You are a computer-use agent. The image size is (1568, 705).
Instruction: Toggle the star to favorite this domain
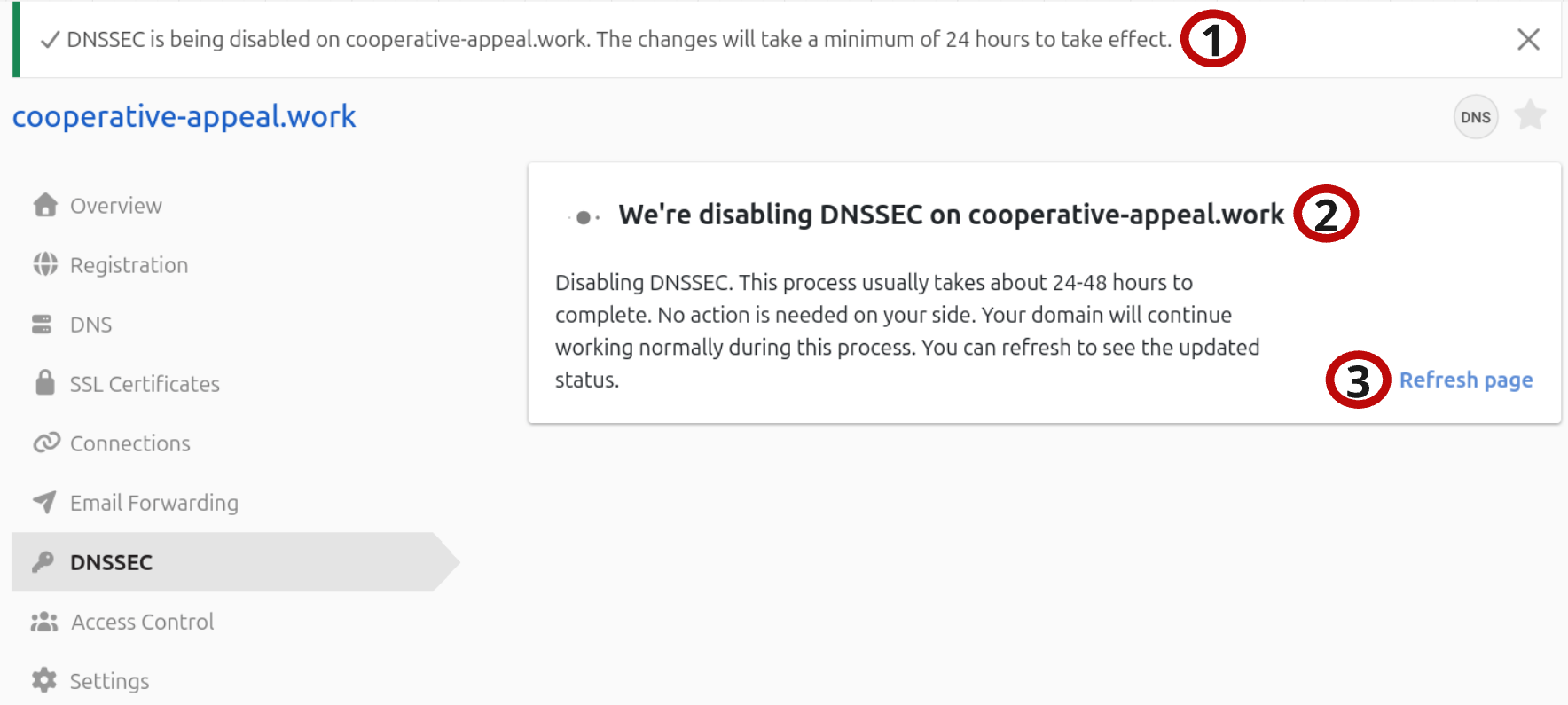click(x=1529, y=116)
